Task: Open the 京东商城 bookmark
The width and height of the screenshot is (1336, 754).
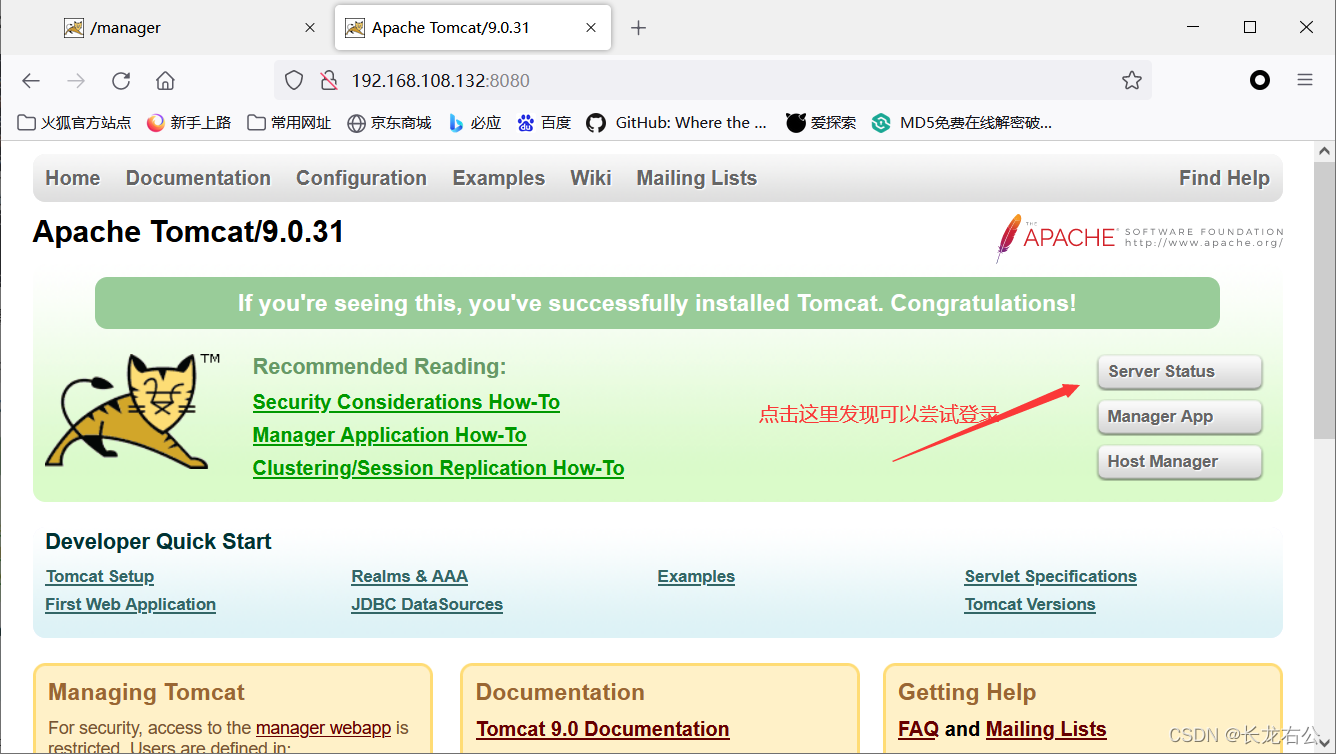Action: point(389,122)
